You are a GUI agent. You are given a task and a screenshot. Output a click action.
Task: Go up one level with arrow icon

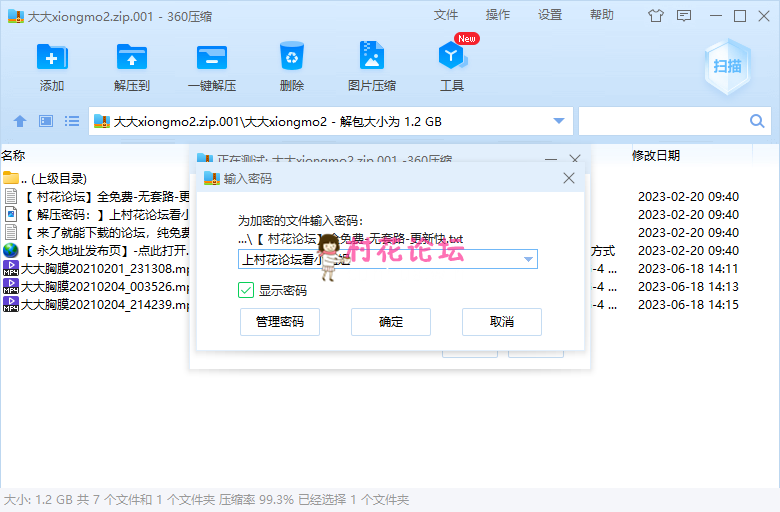pyautogui.click(x=20, y=121)
